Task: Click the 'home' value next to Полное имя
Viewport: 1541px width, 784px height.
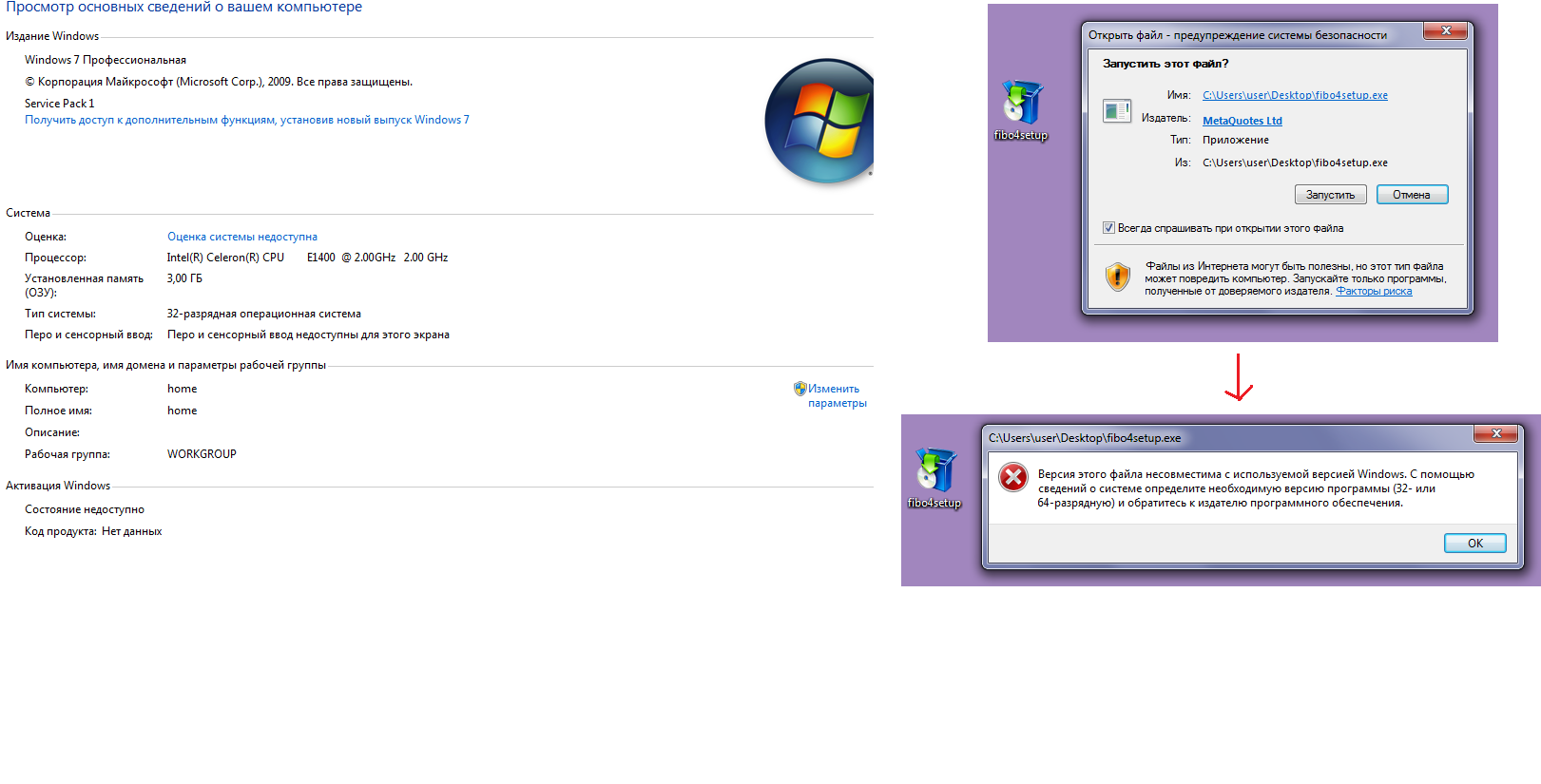Action: point(183,411)
